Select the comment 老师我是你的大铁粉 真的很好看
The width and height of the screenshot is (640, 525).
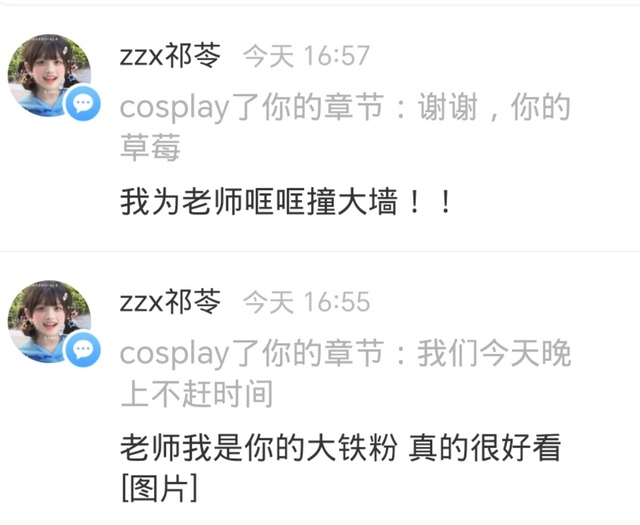340,448
